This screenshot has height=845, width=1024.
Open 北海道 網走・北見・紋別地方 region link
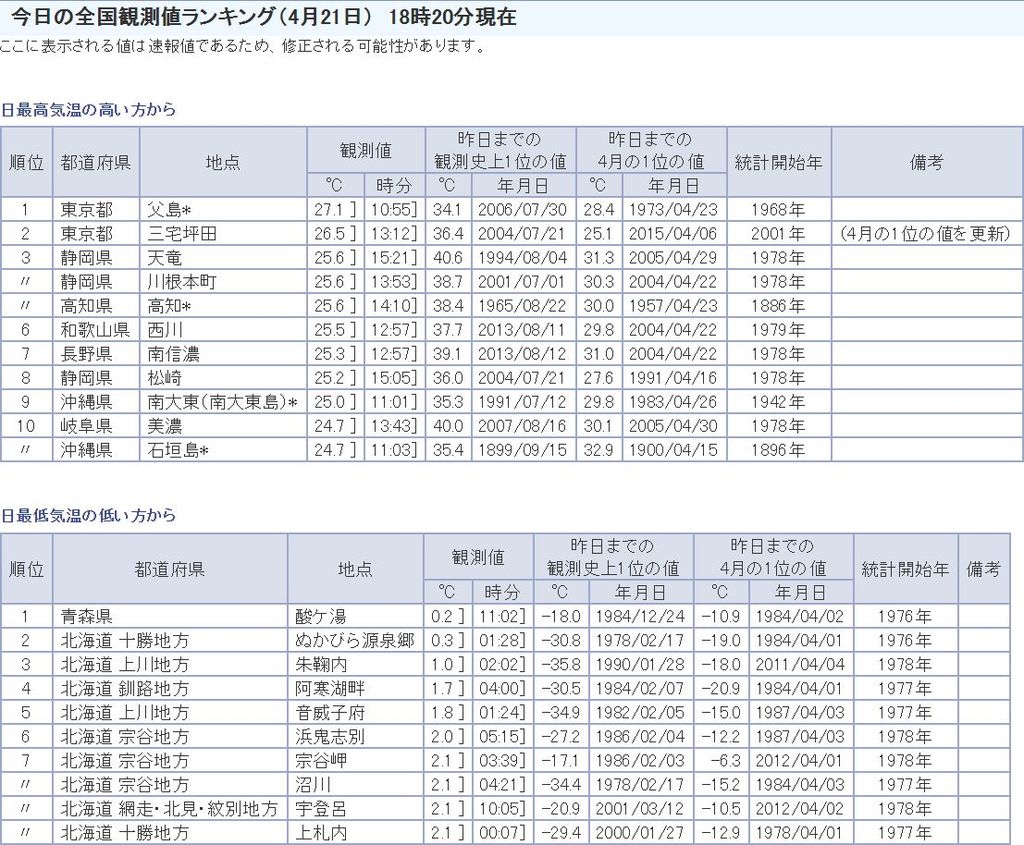[169, 809]
